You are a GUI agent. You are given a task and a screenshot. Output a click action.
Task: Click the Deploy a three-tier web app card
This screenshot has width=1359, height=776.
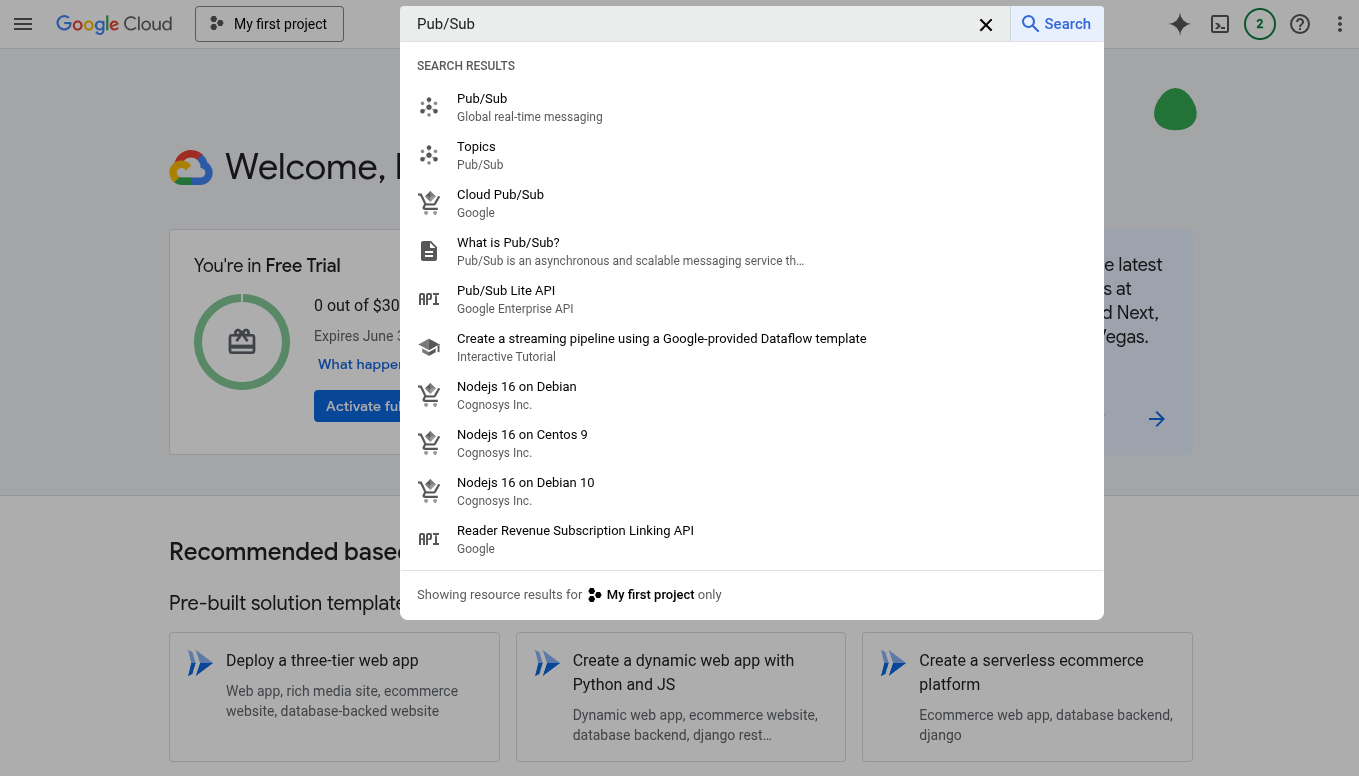pyautogui.click(x=334, y=697)
